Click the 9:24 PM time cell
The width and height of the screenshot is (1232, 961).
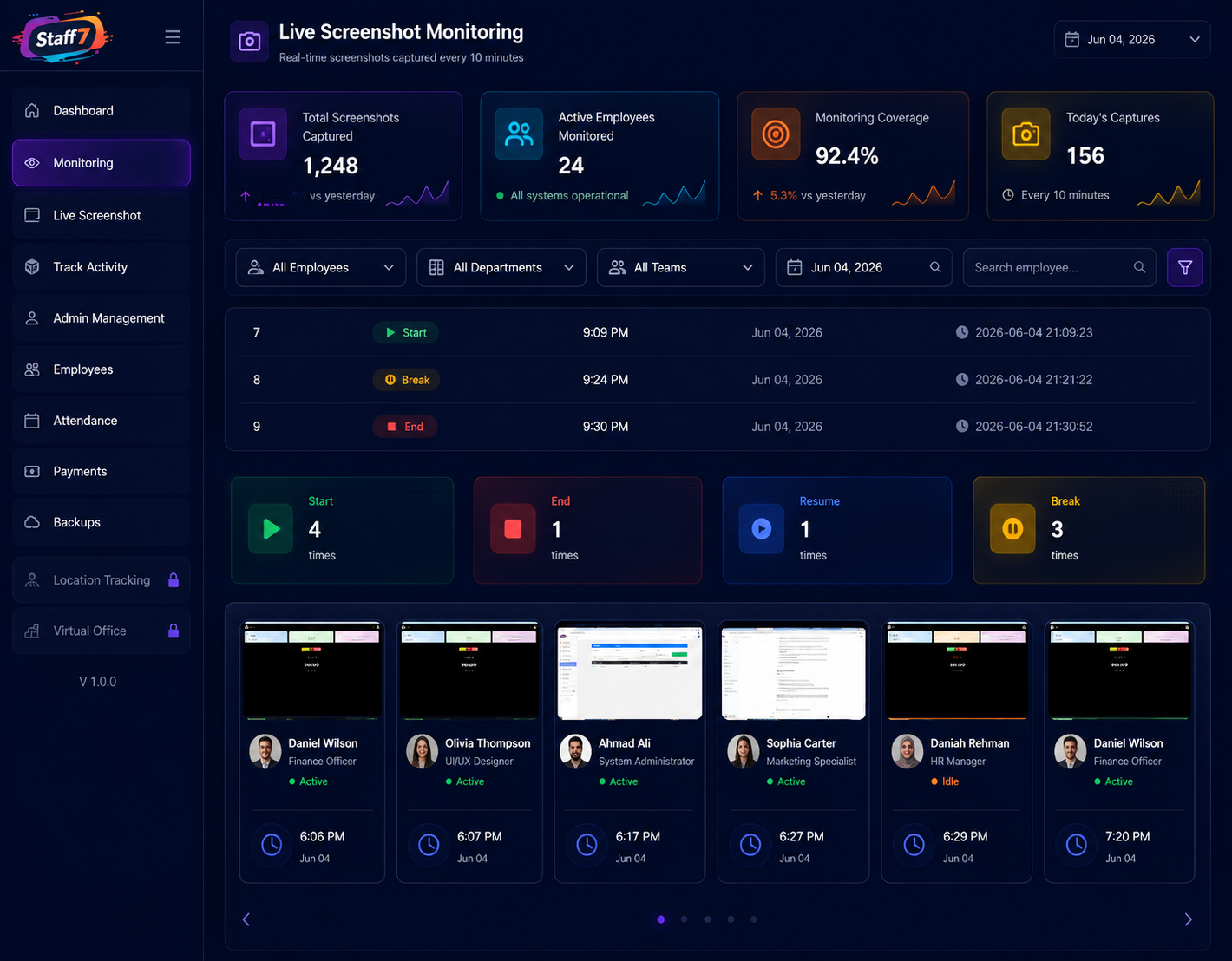(606, 380)
